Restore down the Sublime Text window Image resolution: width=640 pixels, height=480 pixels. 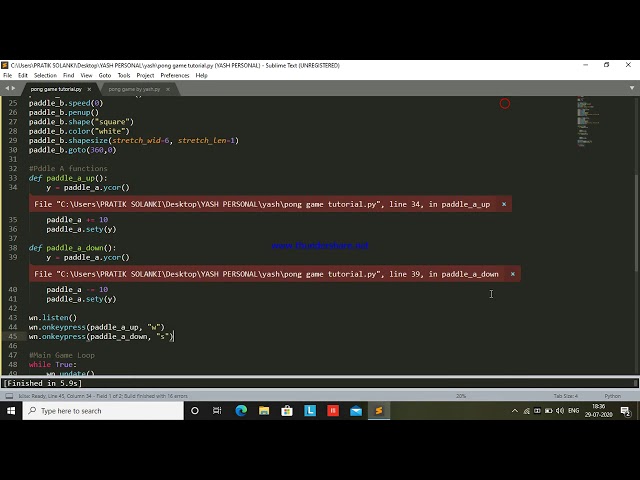point(607,65)
